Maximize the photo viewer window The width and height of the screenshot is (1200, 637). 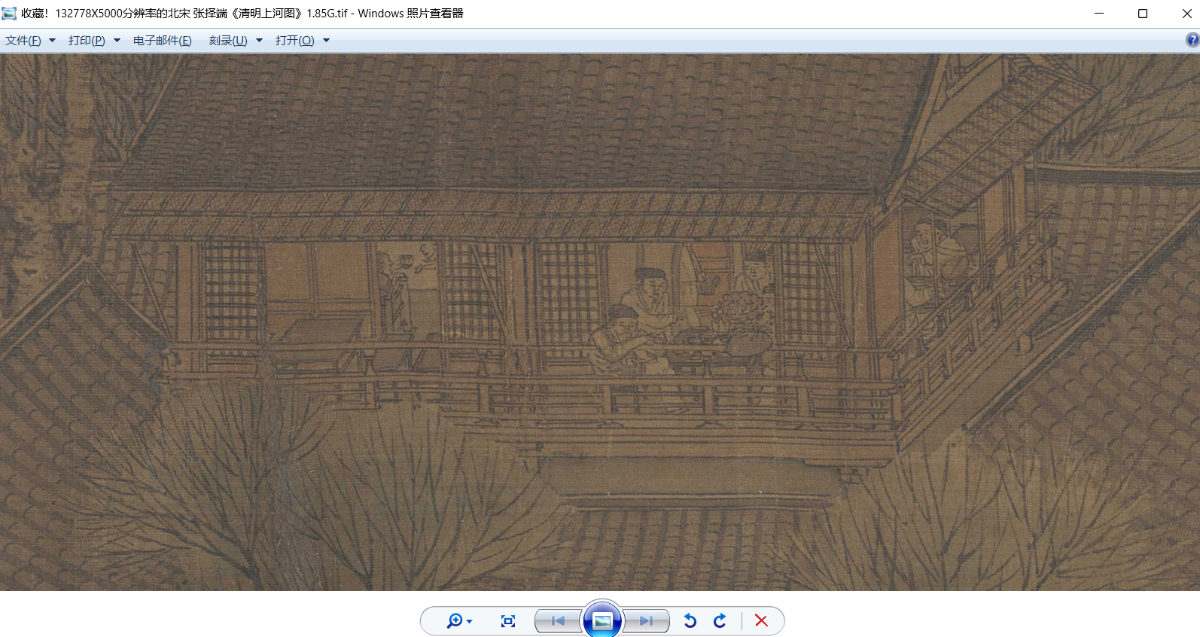click(x=1142, y=13)
